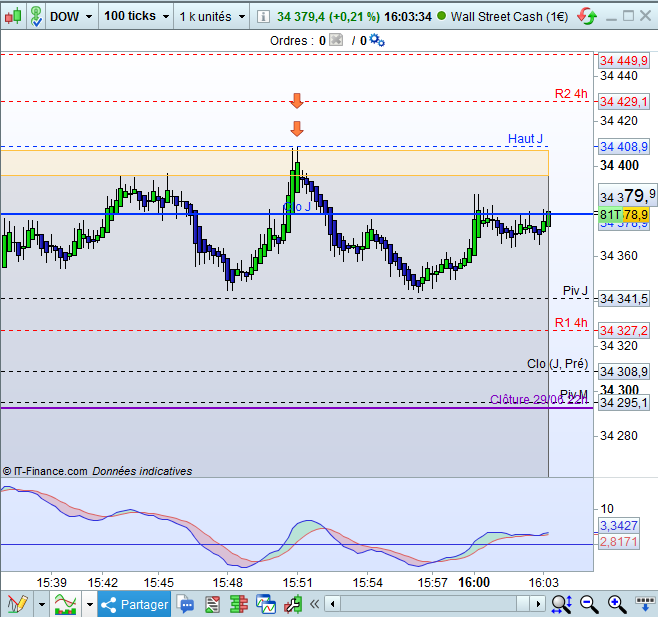Click the drawing pencil tool icon
The image size is (658, 617).
[17, 604]
